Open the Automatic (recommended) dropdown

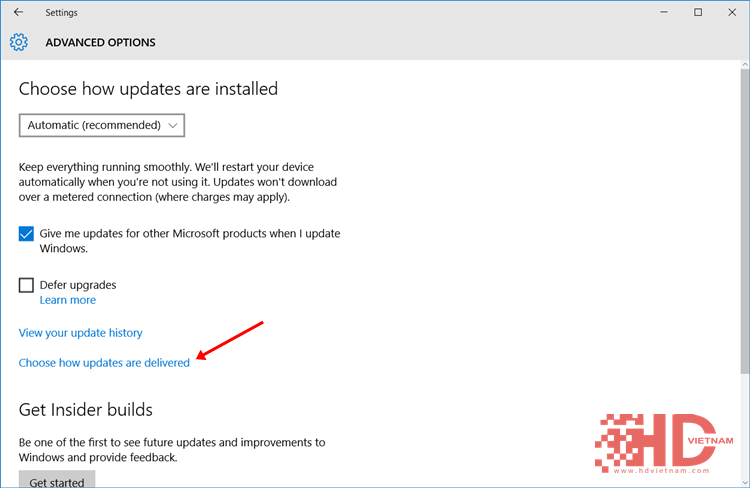(x=102, y=125)
